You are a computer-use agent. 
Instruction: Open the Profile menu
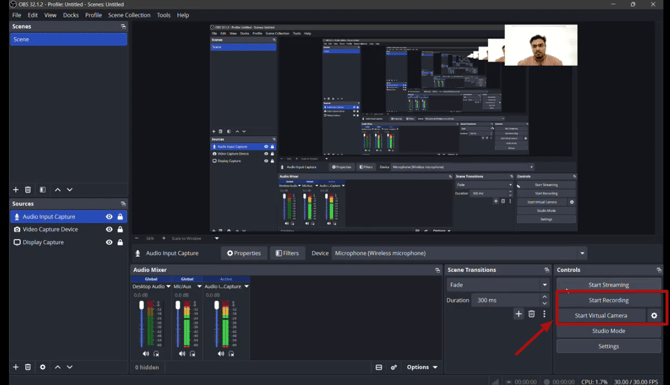click(x=93, y=15)
